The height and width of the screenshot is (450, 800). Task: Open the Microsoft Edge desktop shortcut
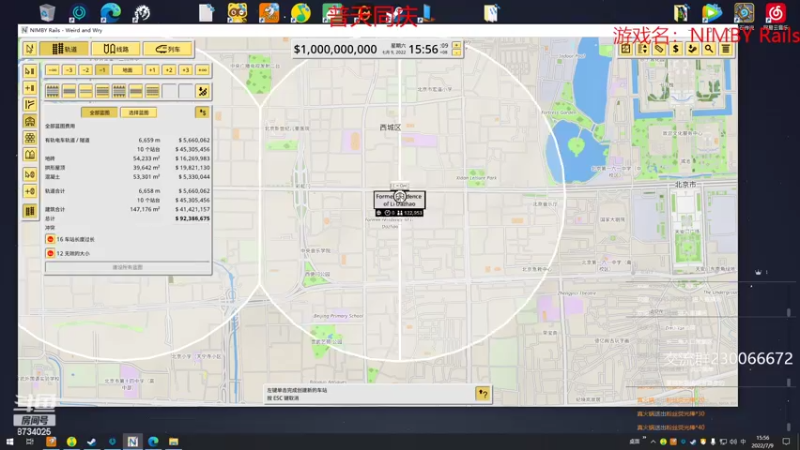point(110,13)
